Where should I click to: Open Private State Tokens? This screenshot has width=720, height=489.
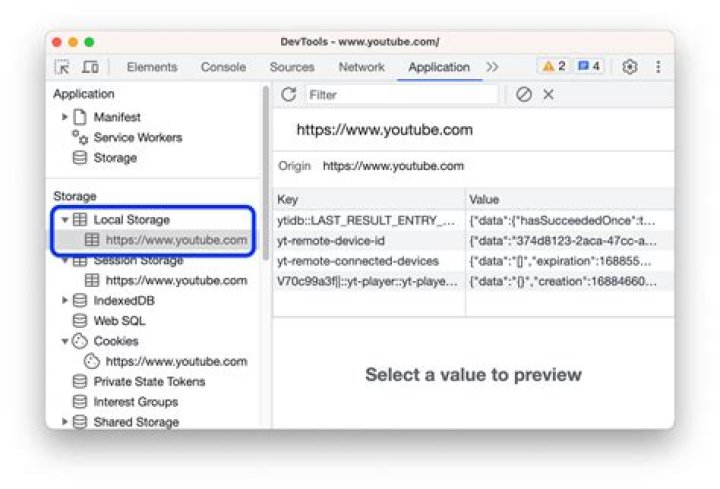pyautogui.click(x=149, y=382)
